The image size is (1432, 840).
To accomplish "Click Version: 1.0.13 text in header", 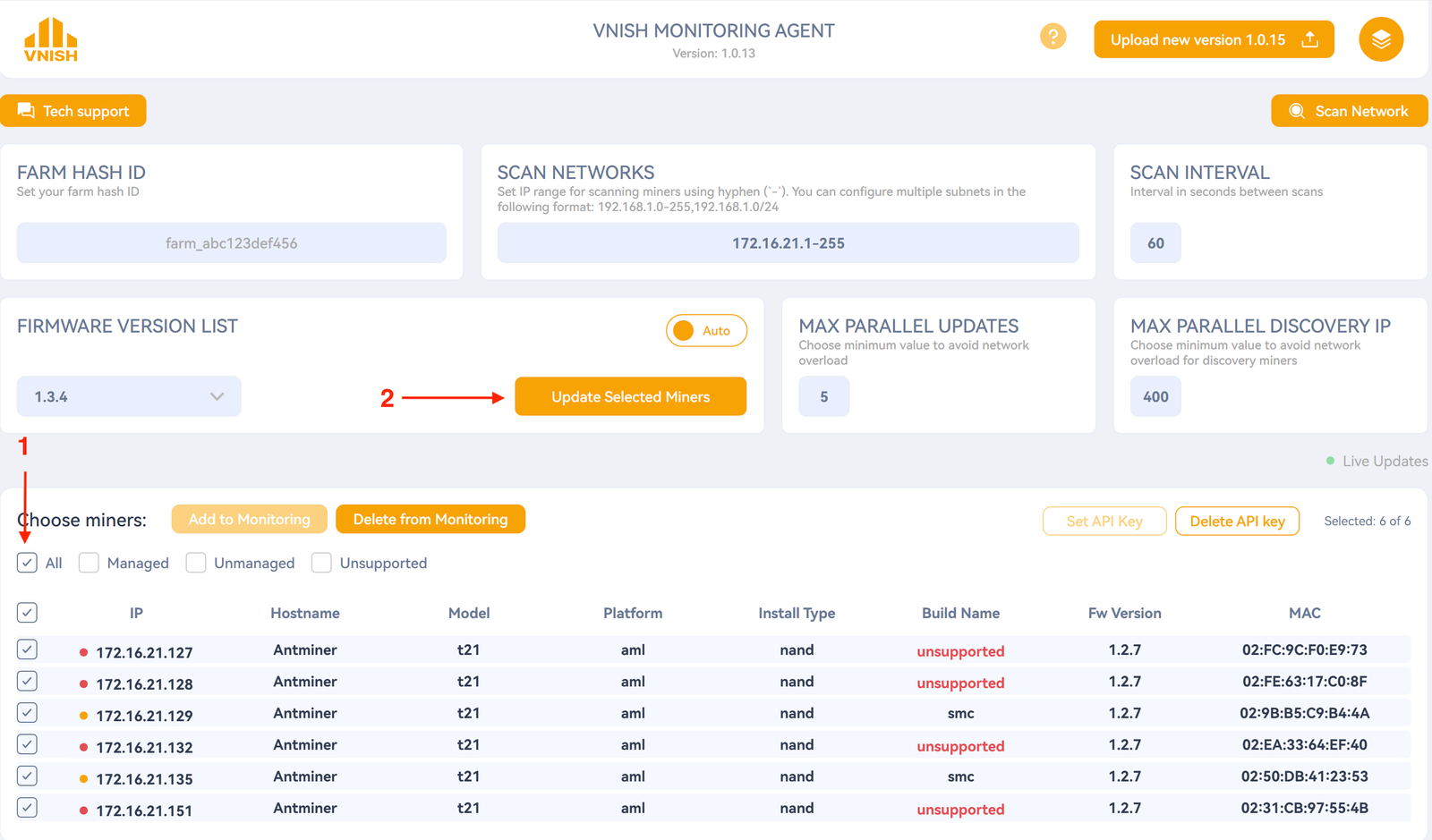I will [x=713, y=53].
